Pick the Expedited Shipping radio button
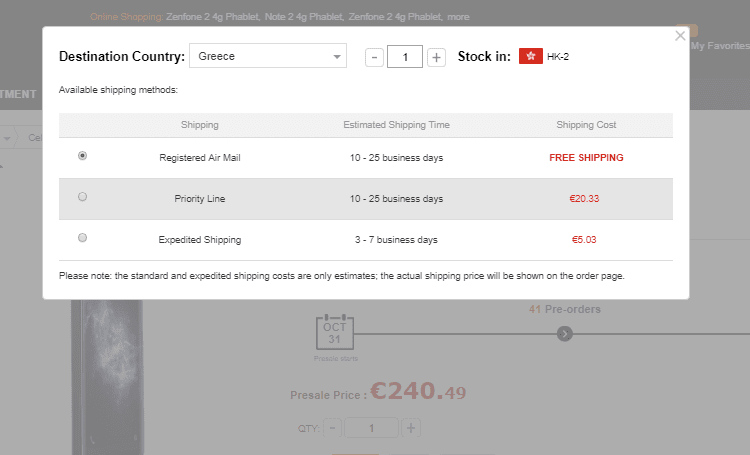750x455 pixels. [82, 238]
